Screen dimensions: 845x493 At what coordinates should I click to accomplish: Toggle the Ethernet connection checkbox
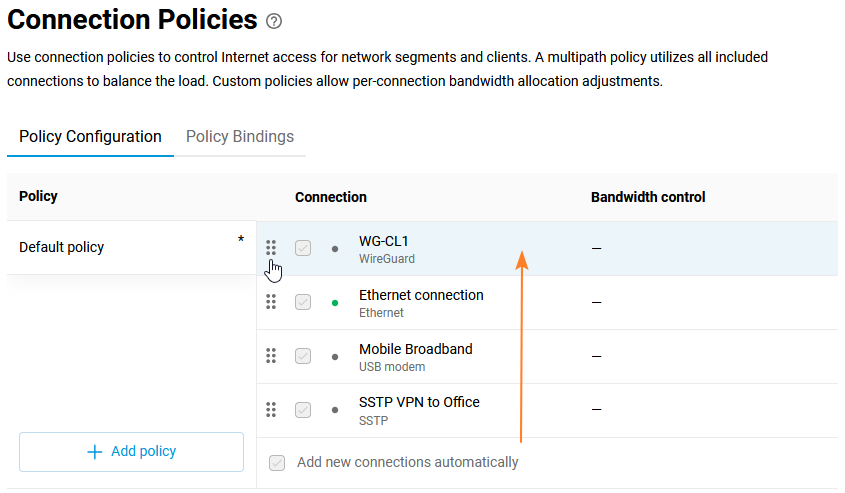pyautogui.click(x=303, y=302)
